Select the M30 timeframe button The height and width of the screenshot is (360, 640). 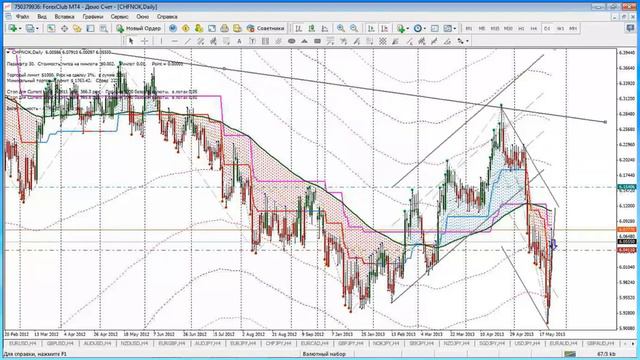pos(508,28)
